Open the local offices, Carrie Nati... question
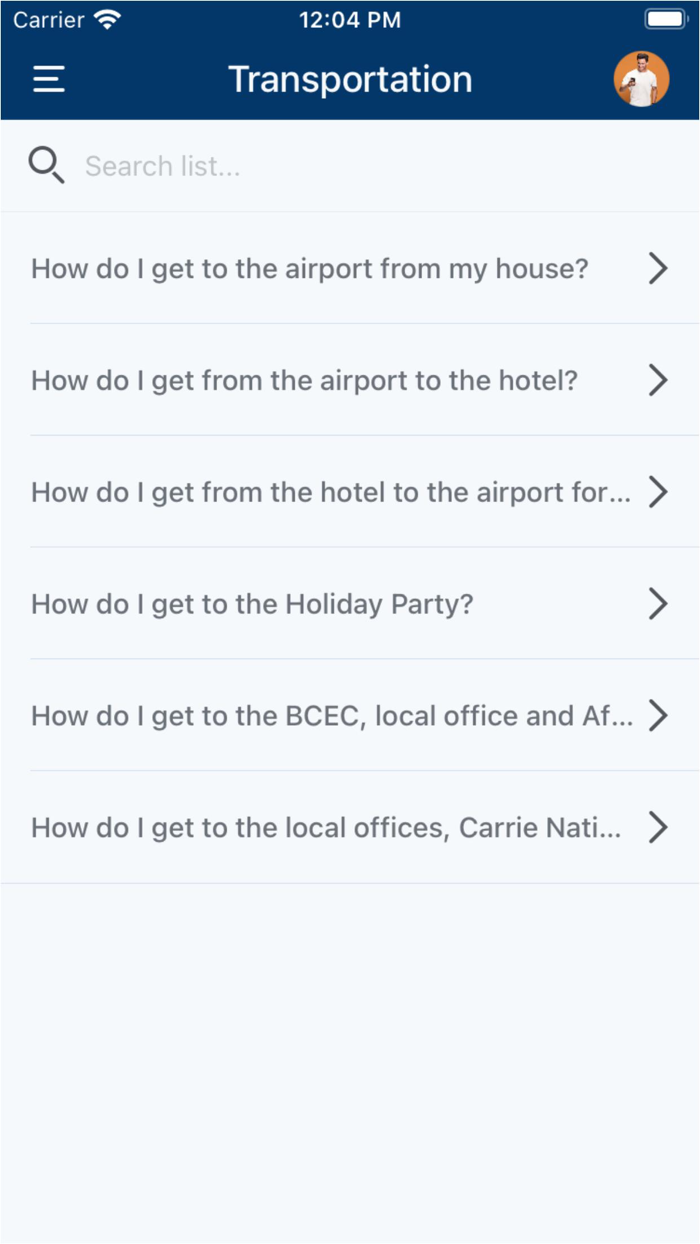 [x=350, y=828]
